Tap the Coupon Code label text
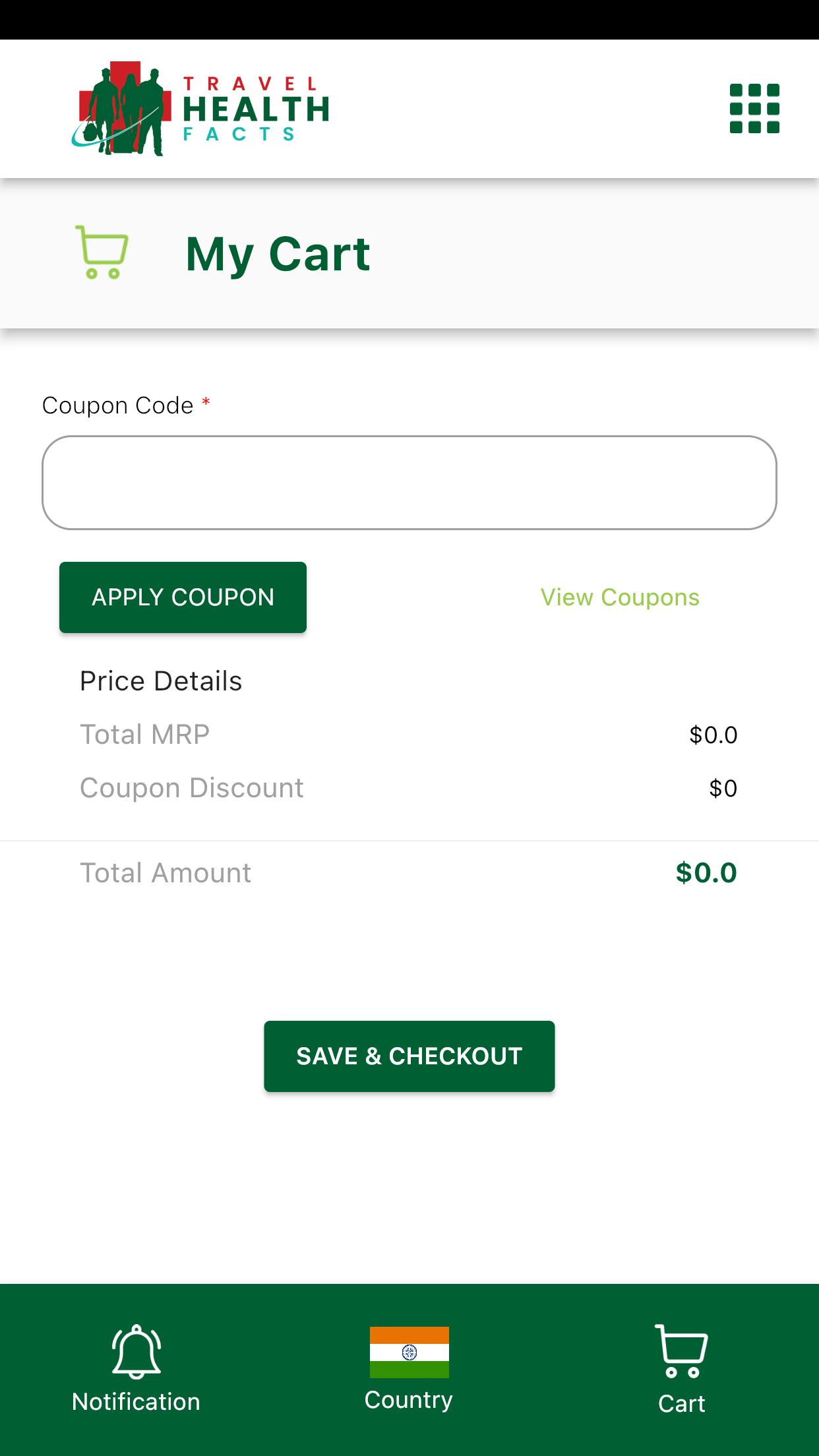 point(118,406)
